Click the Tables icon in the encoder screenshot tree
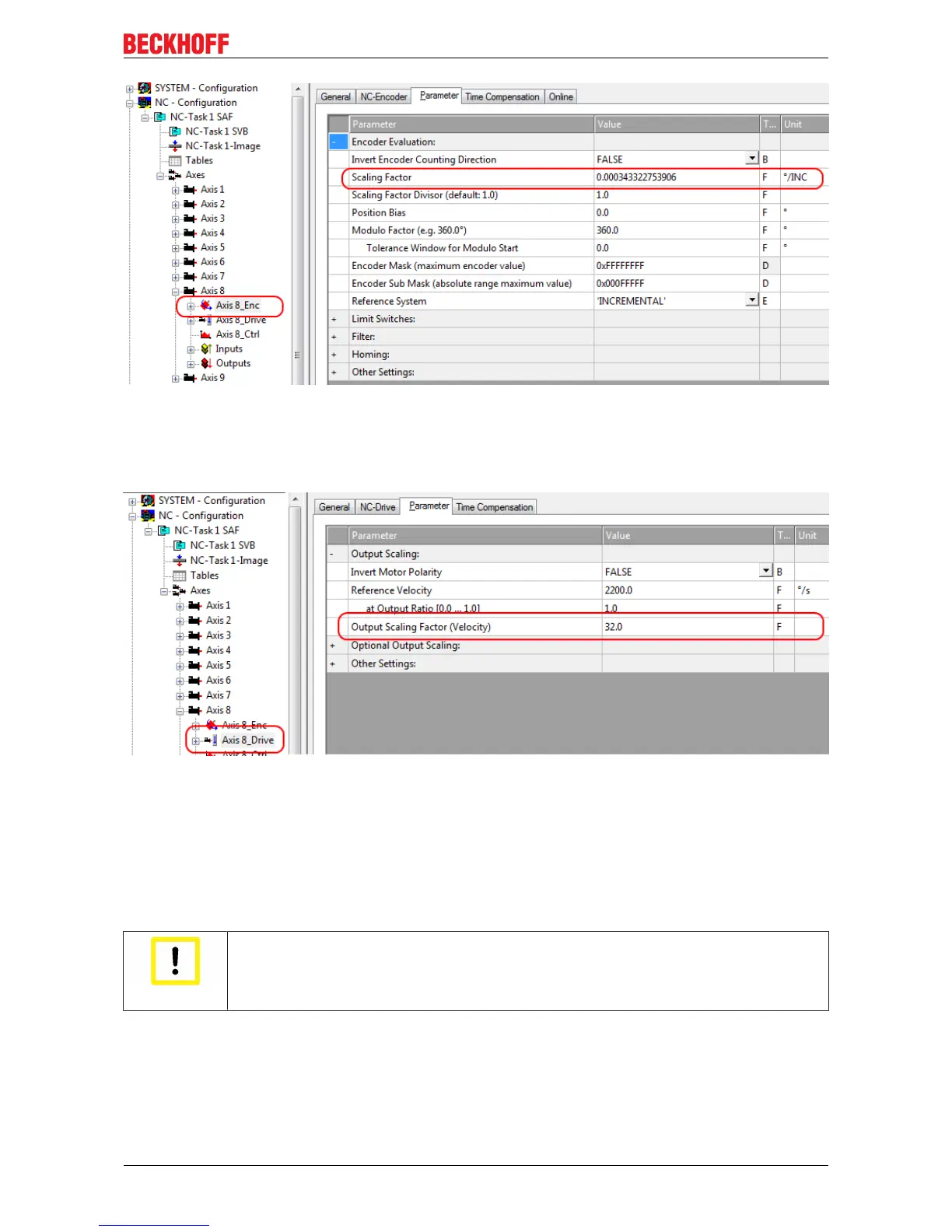 point(175,160)
